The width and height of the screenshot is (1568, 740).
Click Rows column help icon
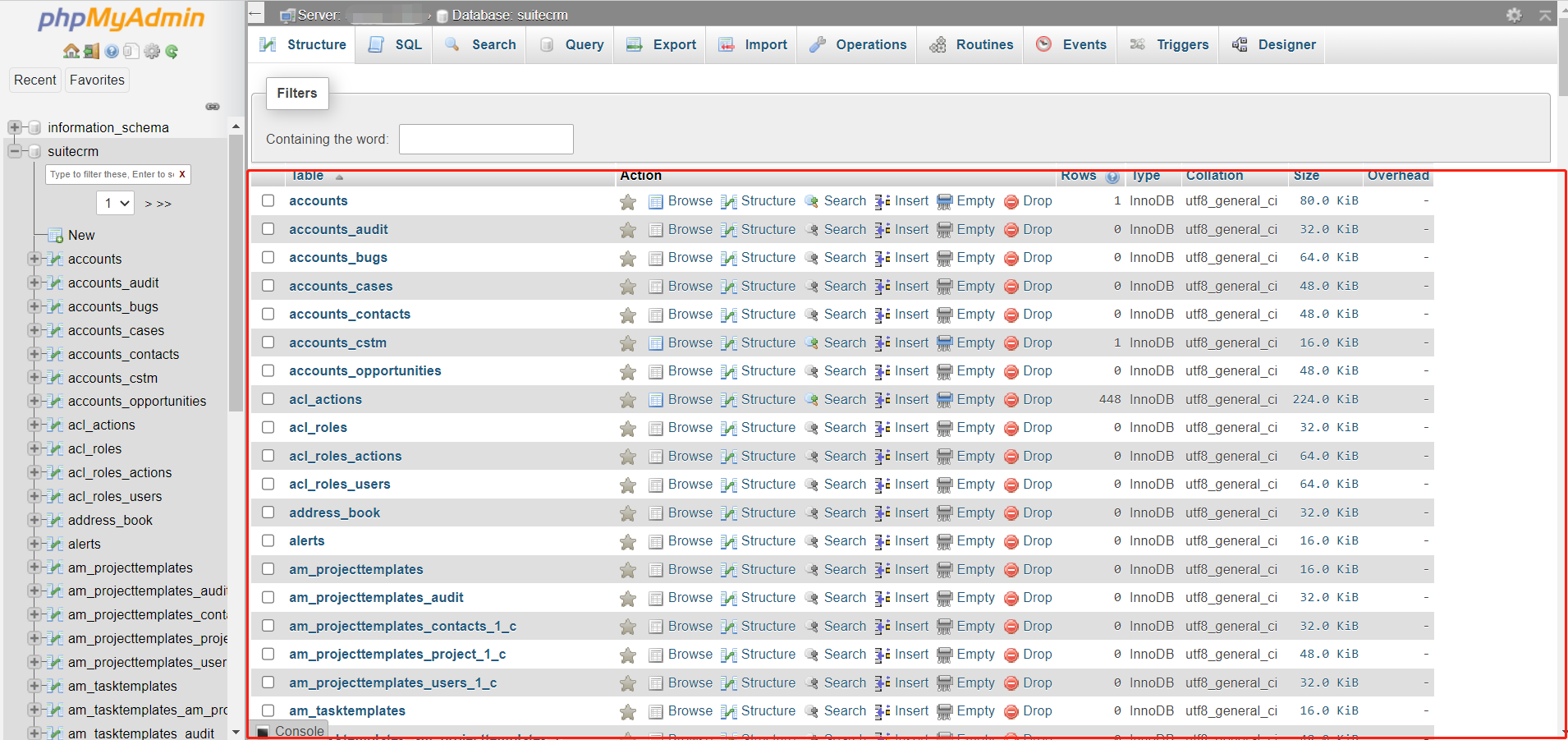point(1112,177)
